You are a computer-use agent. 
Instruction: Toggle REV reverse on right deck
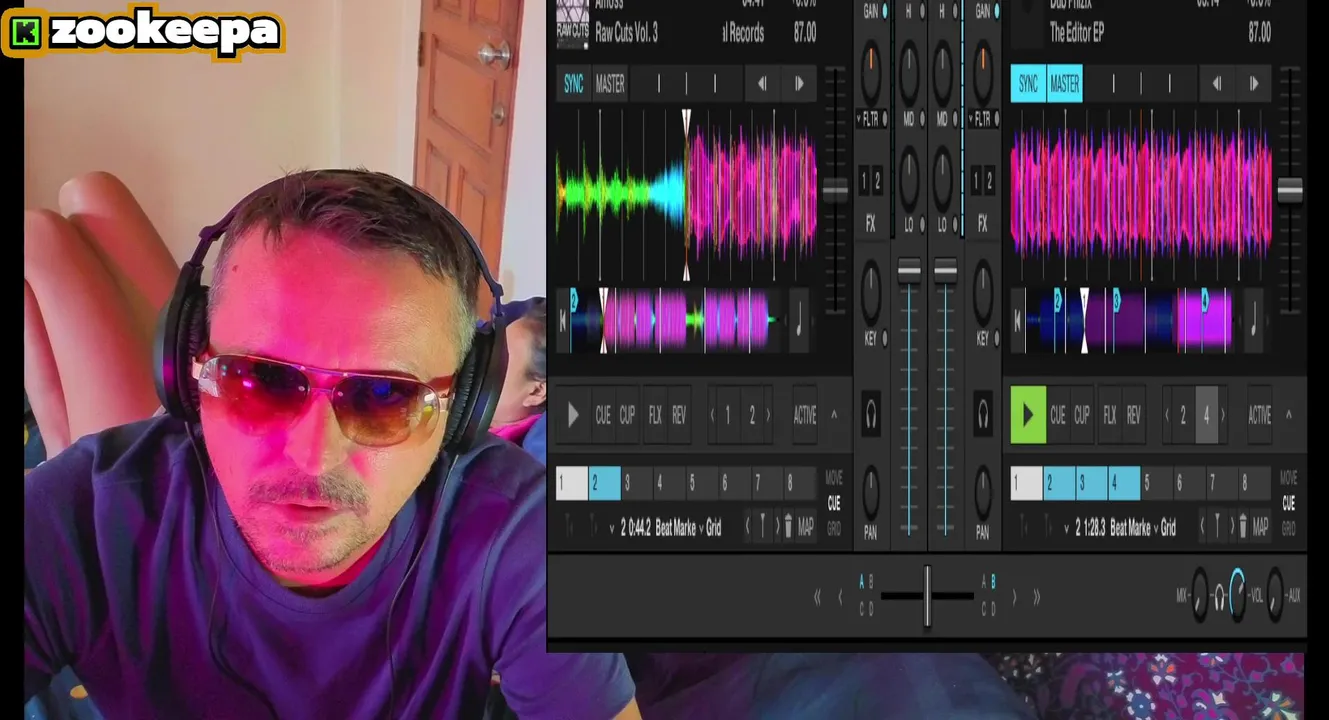[x=1133, y=415]
